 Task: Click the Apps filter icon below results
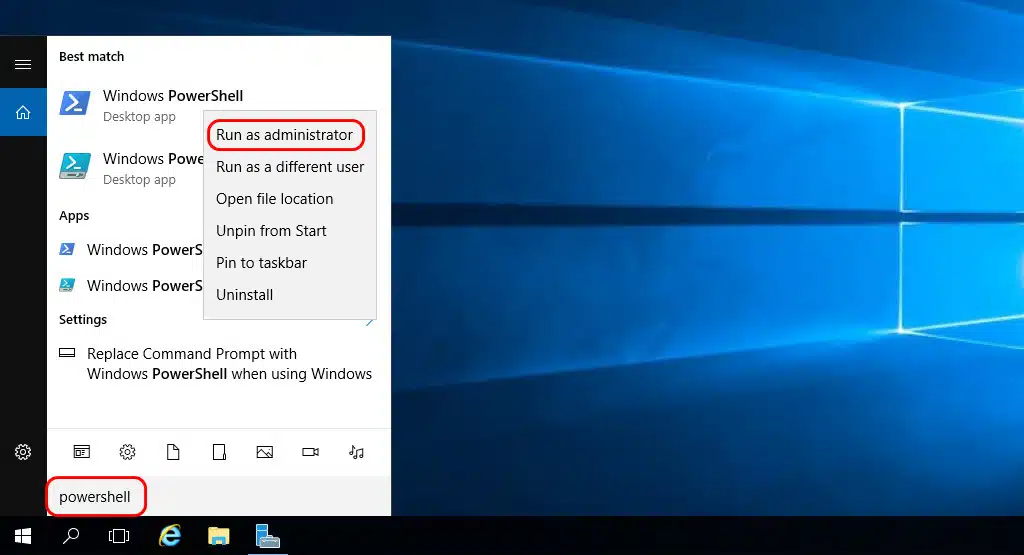(x=82, y=452)
